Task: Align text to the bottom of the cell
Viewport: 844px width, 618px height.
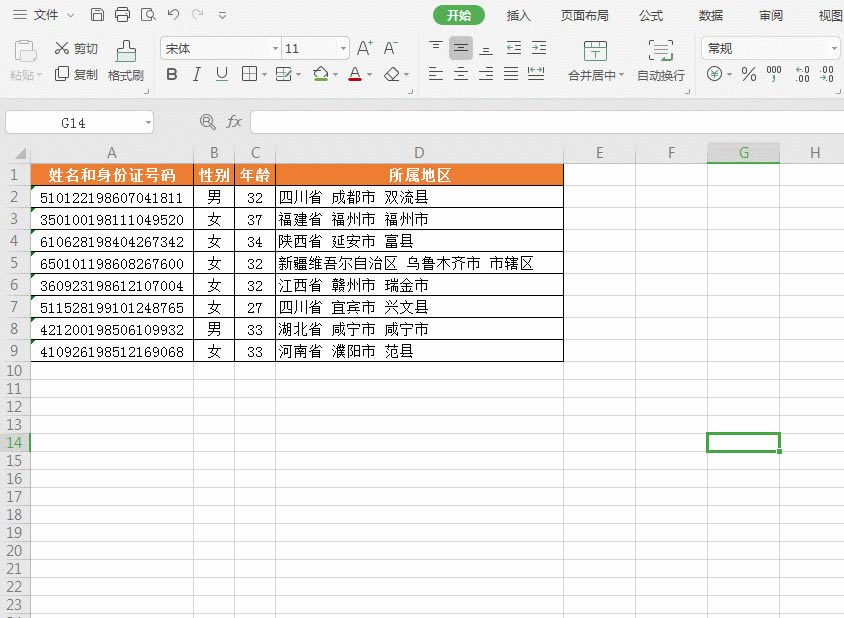Action: [x=486, y=49]
